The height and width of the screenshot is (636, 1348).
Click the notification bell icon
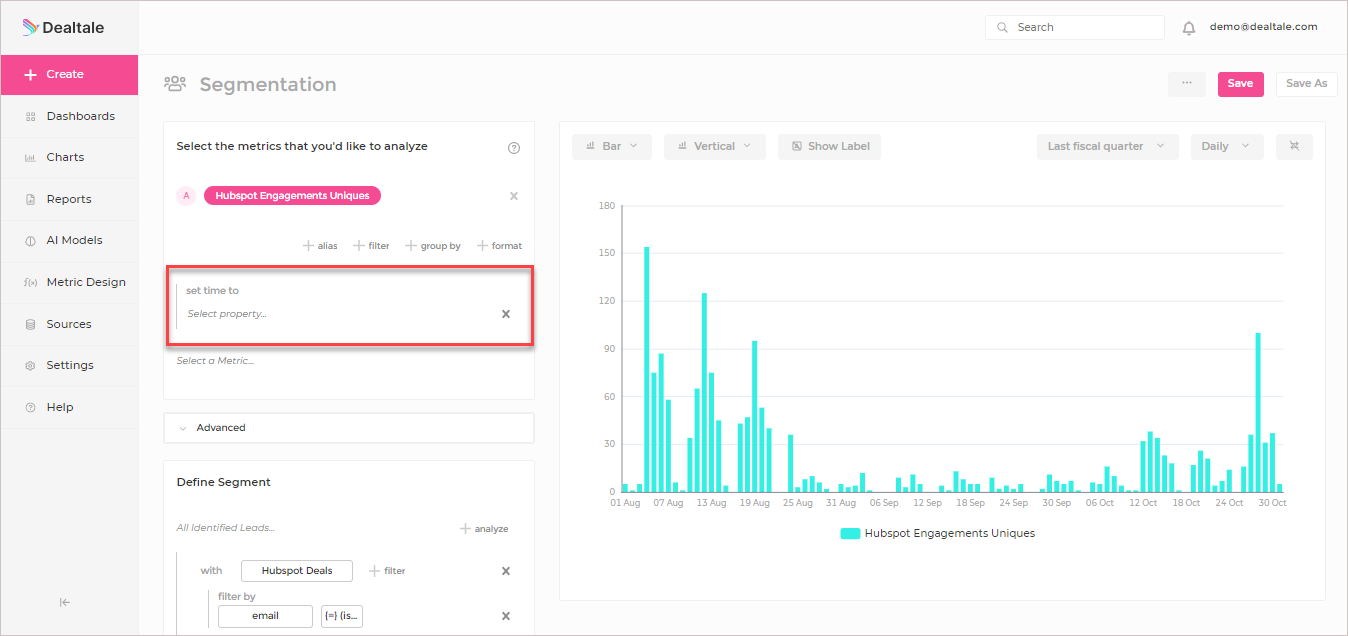pos(1188,28)
